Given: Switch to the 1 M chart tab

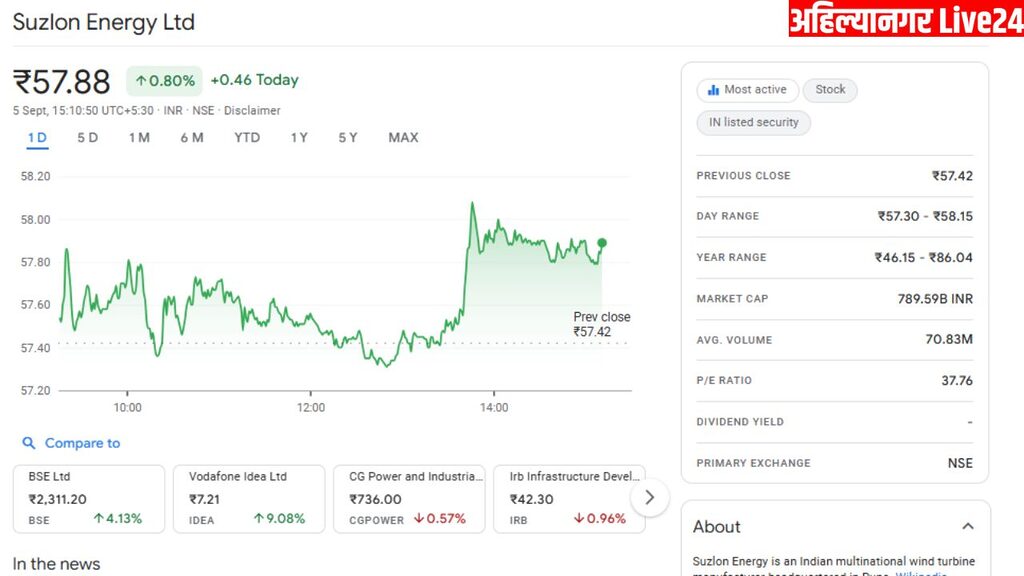Looking at the screenshot, I should coord(139,138).
